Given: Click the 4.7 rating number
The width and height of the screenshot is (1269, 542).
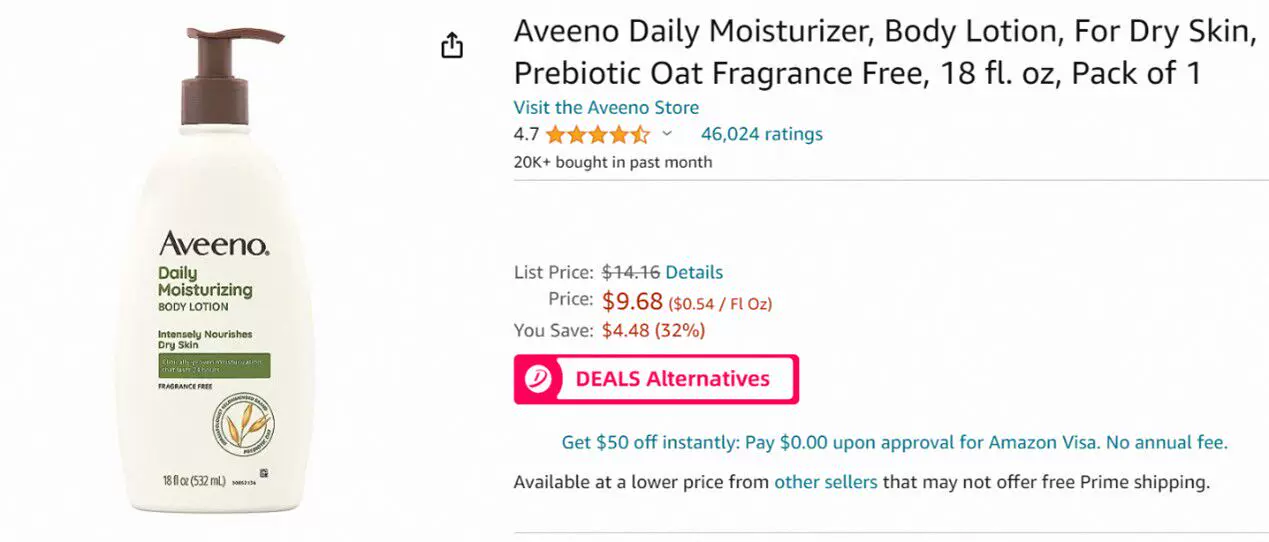Looking at the screenshot, I should click(x=526, y=134).
